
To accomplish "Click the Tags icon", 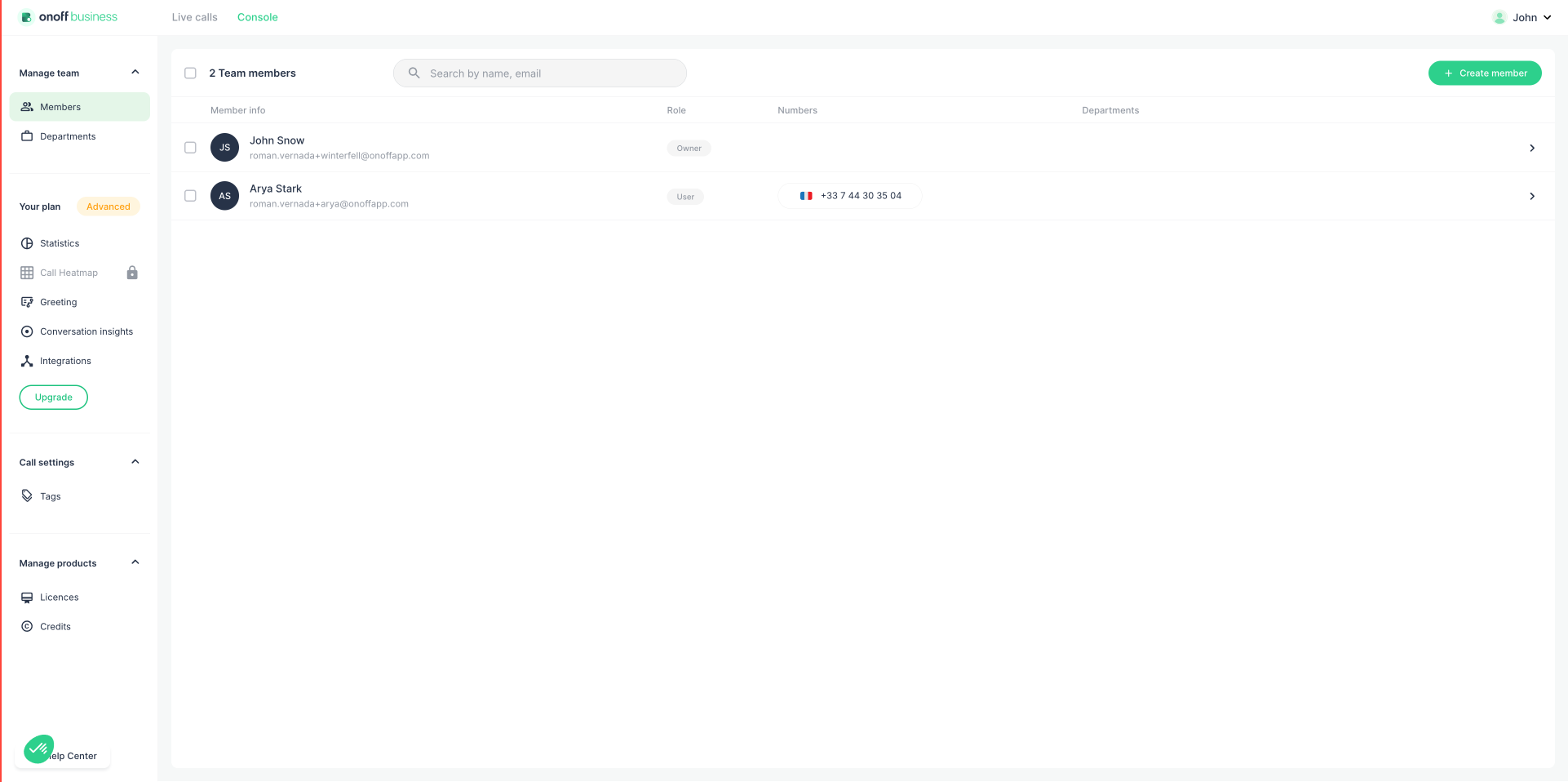I will click(x=27, y=496).
